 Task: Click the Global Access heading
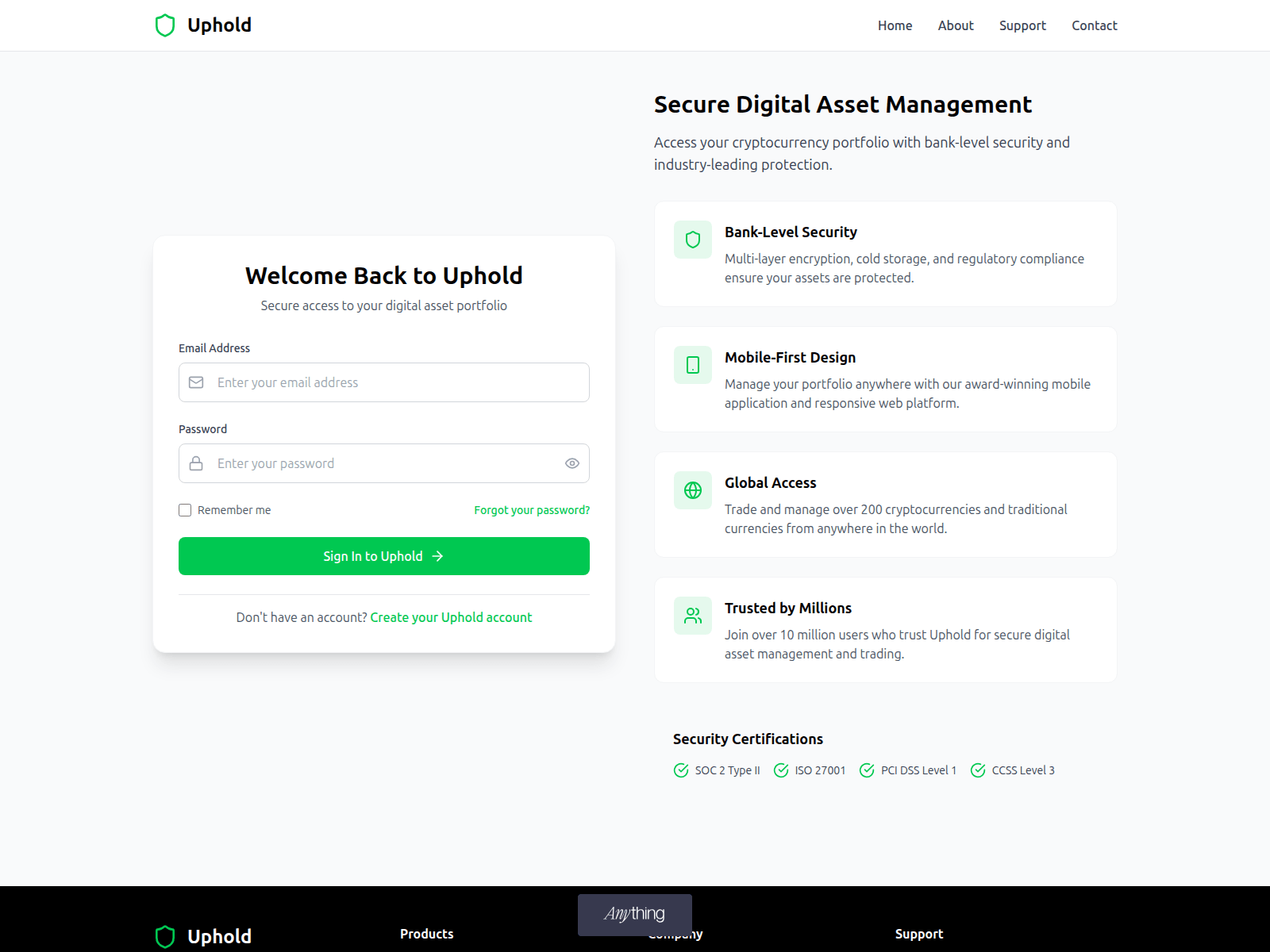(x=770, y=483)
